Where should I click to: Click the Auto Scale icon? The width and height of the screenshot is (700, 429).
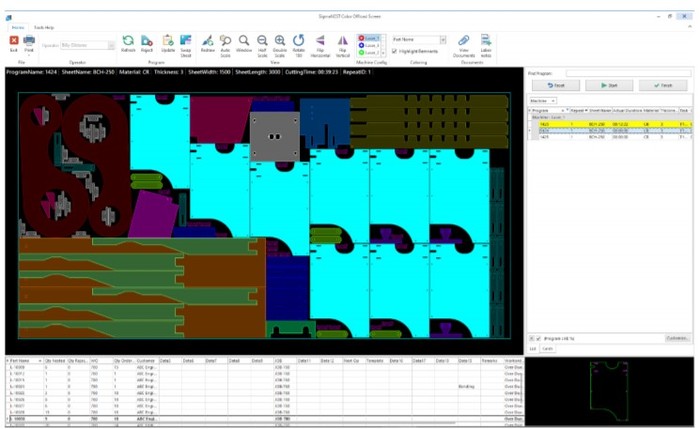(225, 41)
